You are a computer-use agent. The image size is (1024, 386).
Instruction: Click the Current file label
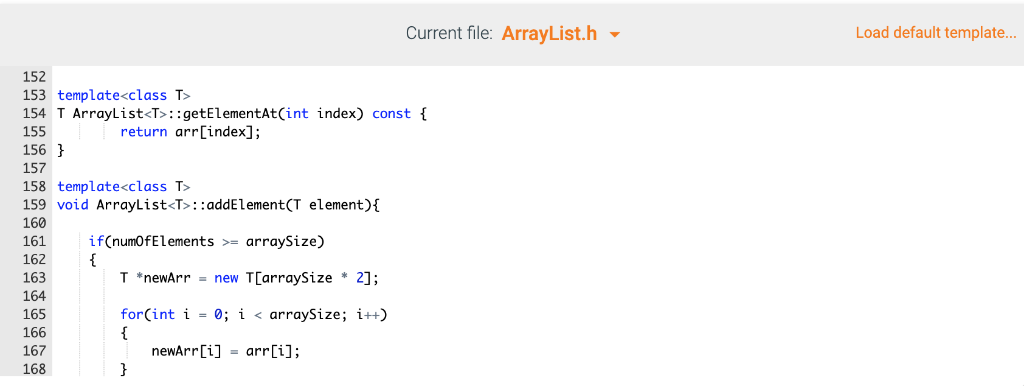pyautogui.click(x=449, y=33)
